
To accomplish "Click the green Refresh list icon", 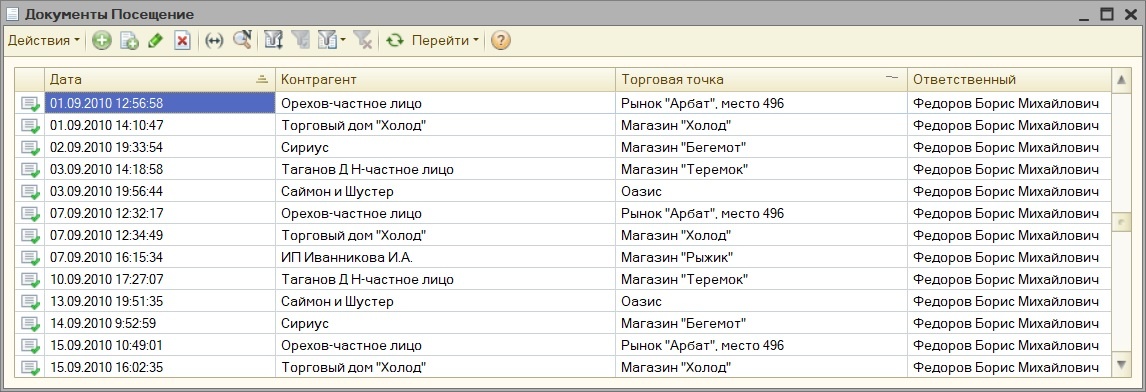I will point(395,41).
